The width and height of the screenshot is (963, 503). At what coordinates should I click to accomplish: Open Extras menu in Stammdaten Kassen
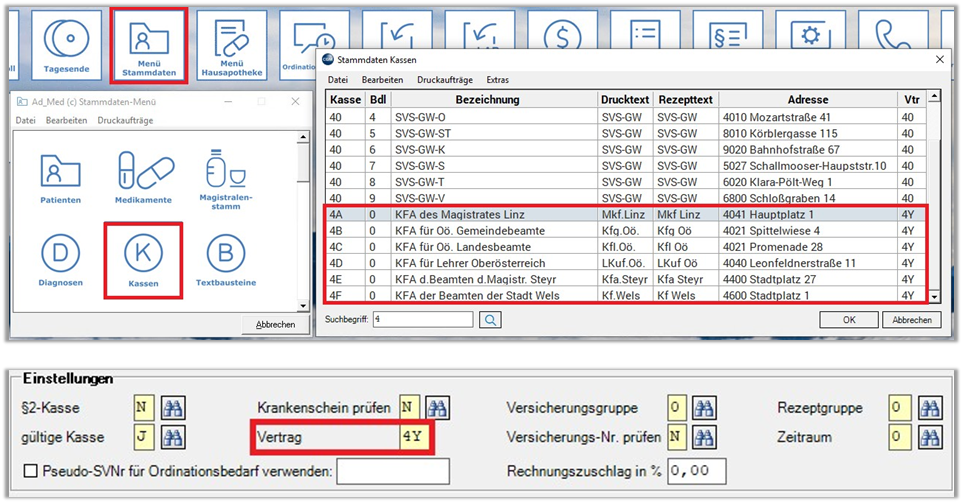point(497,79)
